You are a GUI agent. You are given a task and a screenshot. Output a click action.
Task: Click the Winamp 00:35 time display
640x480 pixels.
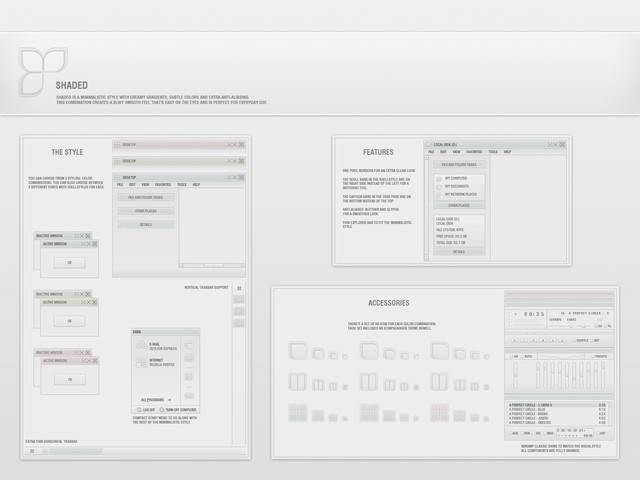click(534, 314)
